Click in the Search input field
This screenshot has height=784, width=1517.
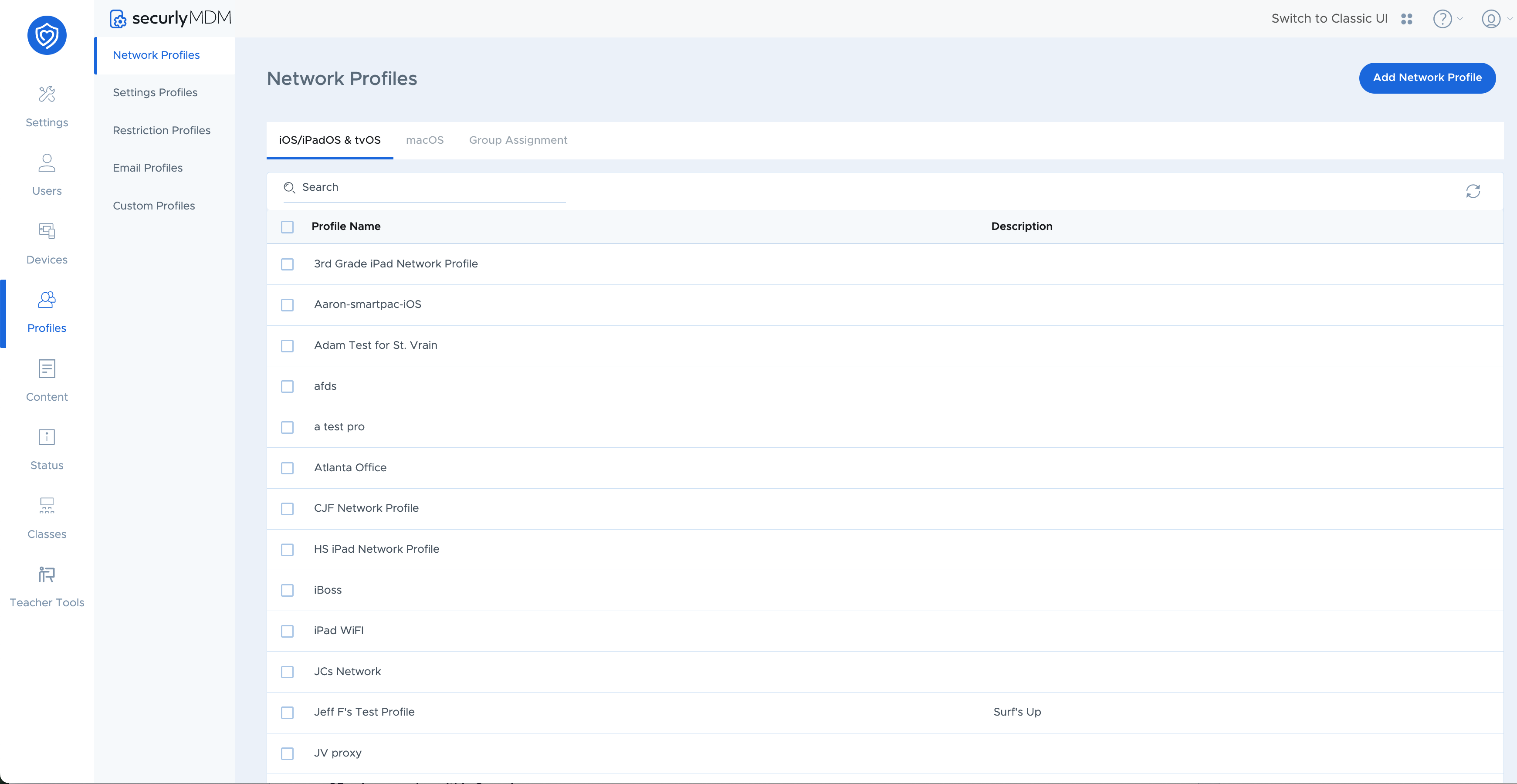point(424,187)
